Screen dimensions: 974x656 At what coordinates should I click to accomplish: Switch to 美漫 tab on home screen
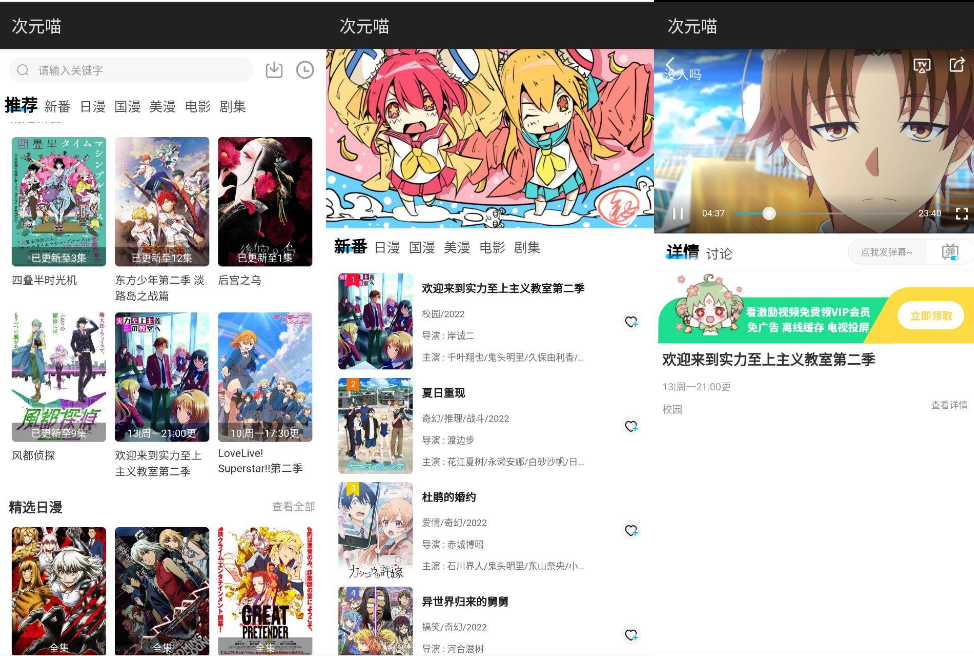pos(162,107)
